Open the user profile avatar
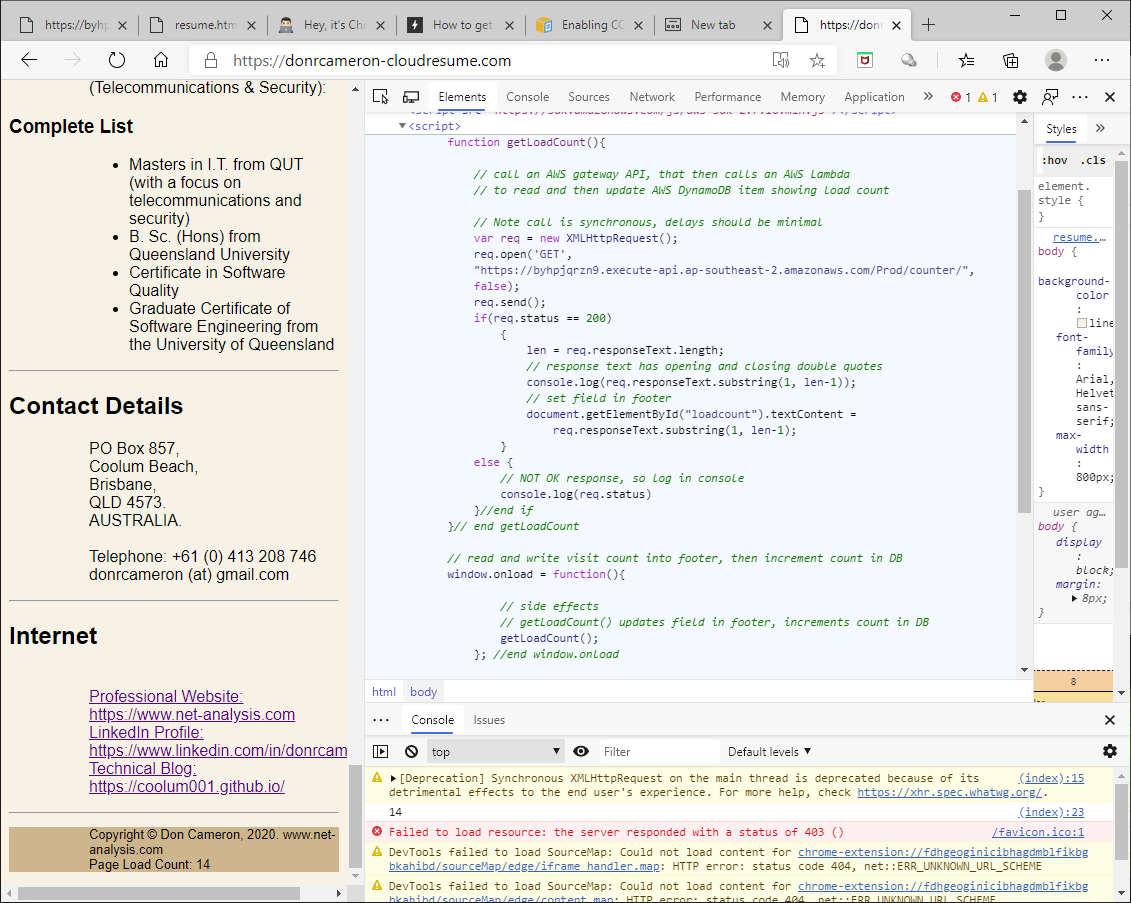This screenshot has height=903, width=1131. 1056,60
